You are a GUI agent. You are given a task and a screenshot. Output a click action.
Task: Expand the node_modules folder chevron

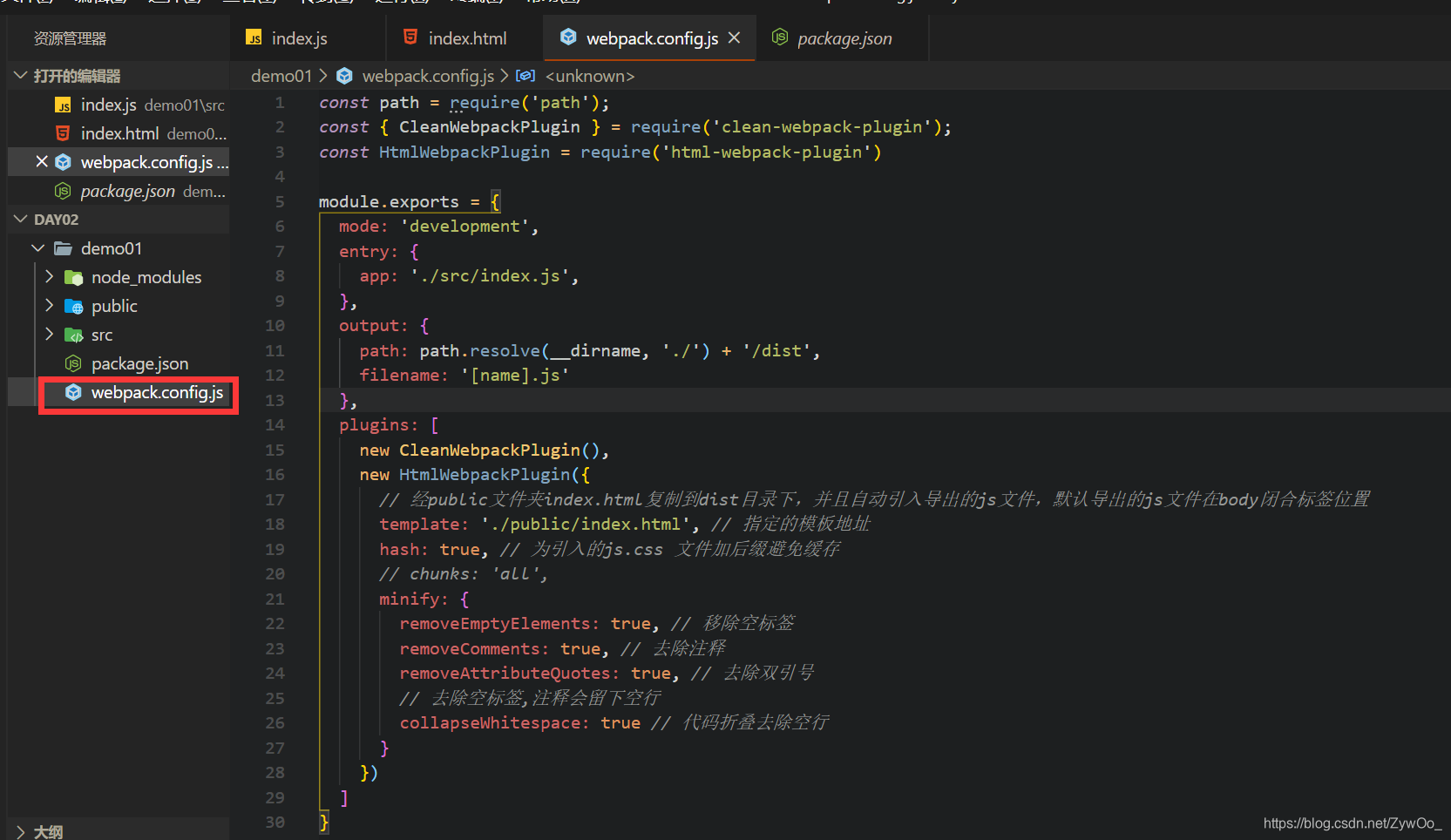tap(49, 277)
